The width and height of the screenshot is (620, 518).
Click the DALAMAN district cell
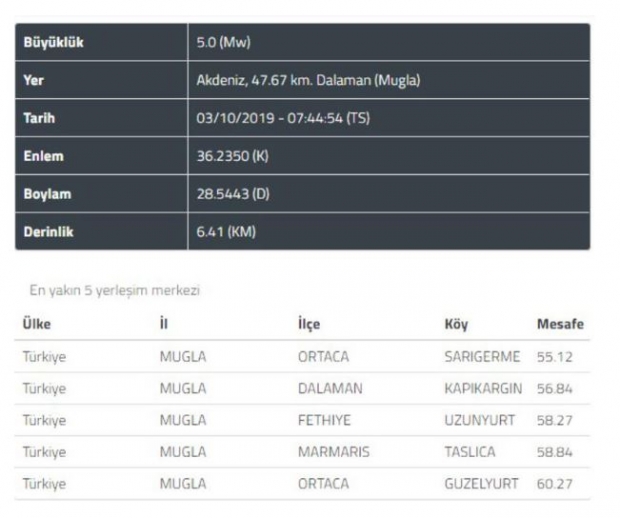[x=330, y=388]
